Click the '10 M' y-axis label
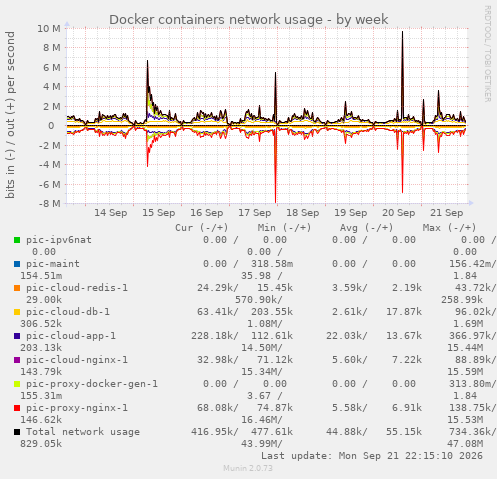 pos(49,29)
